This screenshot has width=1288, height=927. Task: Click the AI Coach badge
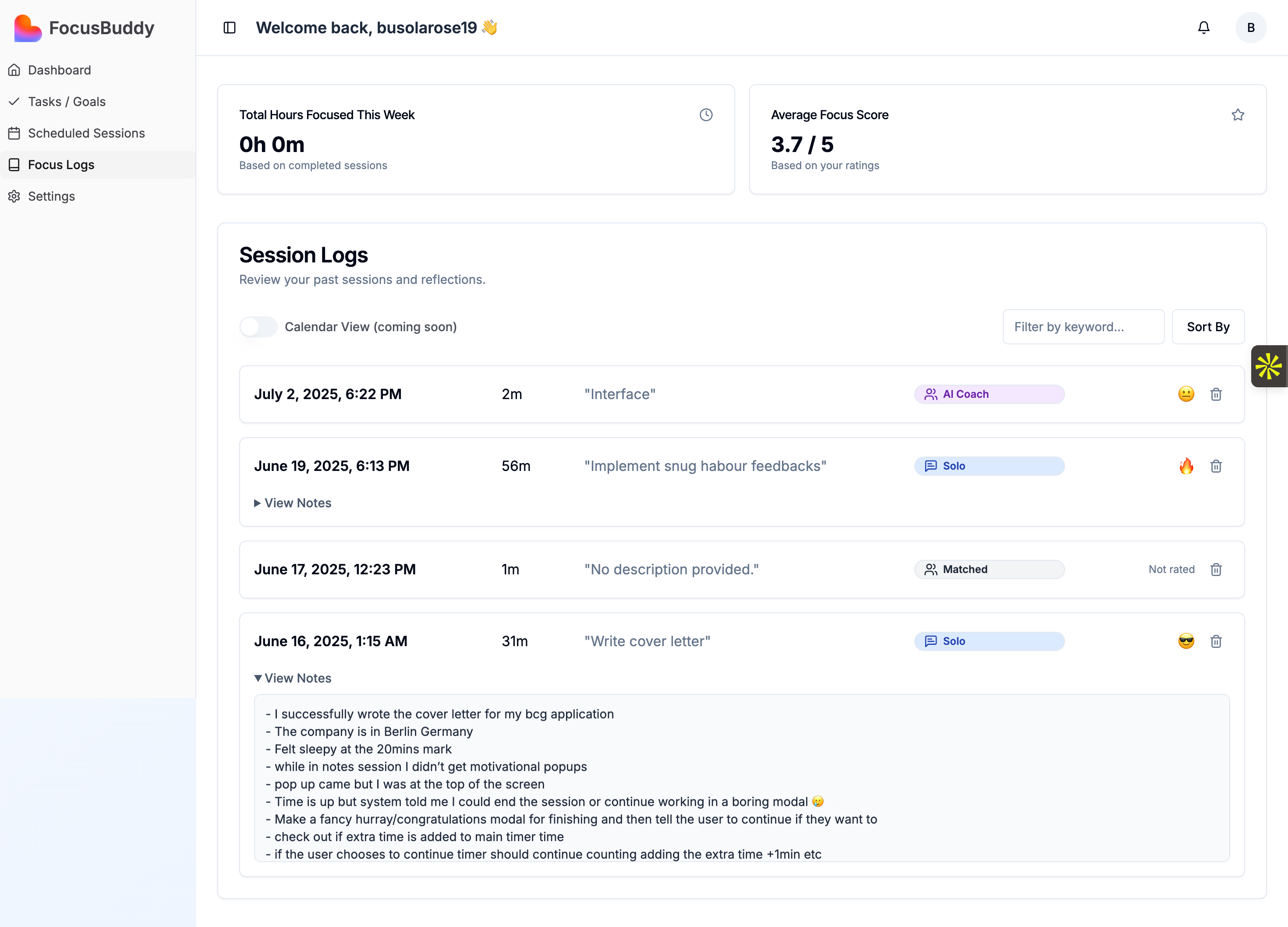tap(989, 394)
